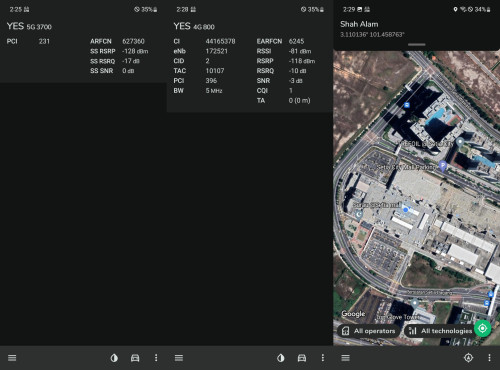Open the hamburger menu on the YES 4G 800 screen

179,358
